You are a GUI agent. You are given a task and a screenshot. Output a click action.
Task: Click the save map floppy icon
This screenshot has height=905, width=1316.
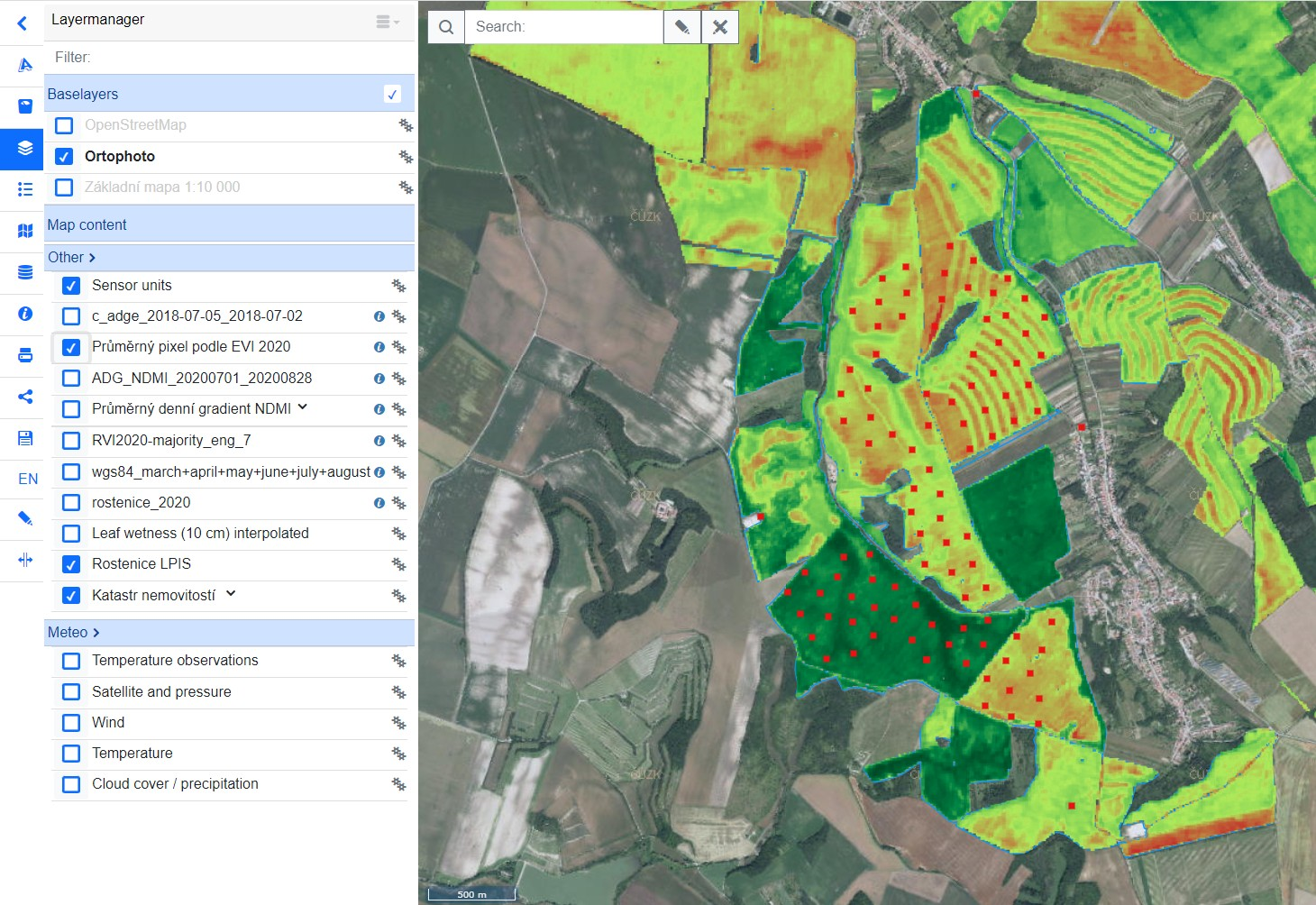[25, 438]
